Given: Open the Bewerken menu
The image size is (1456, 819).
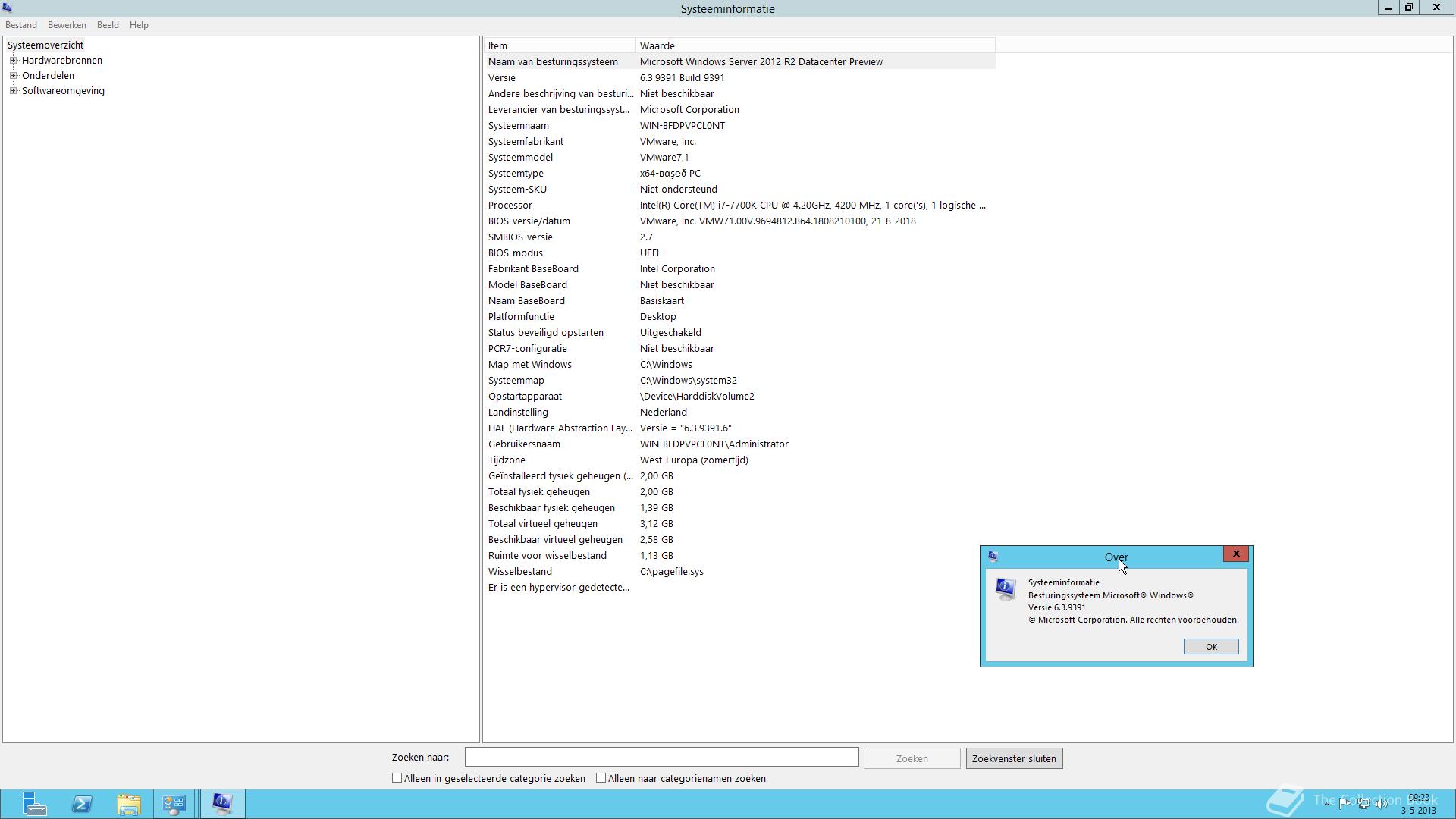Looking at the screenshot, I should tap(67, 25).
